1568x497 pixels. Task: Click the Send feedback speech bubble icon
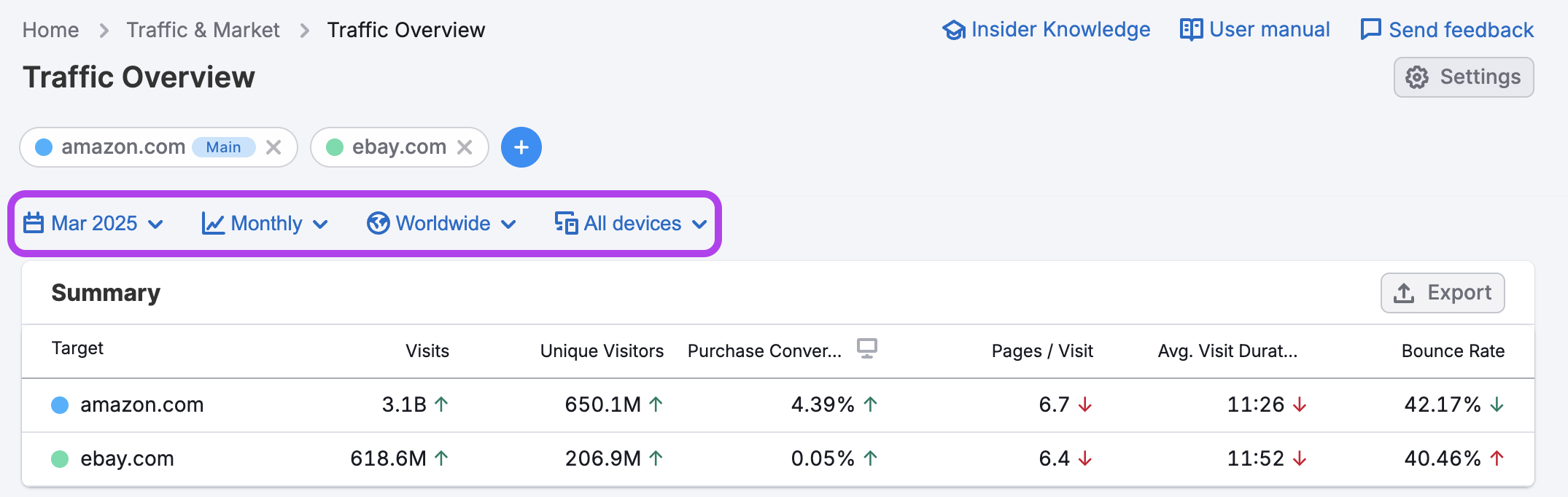pos(1370,30)
